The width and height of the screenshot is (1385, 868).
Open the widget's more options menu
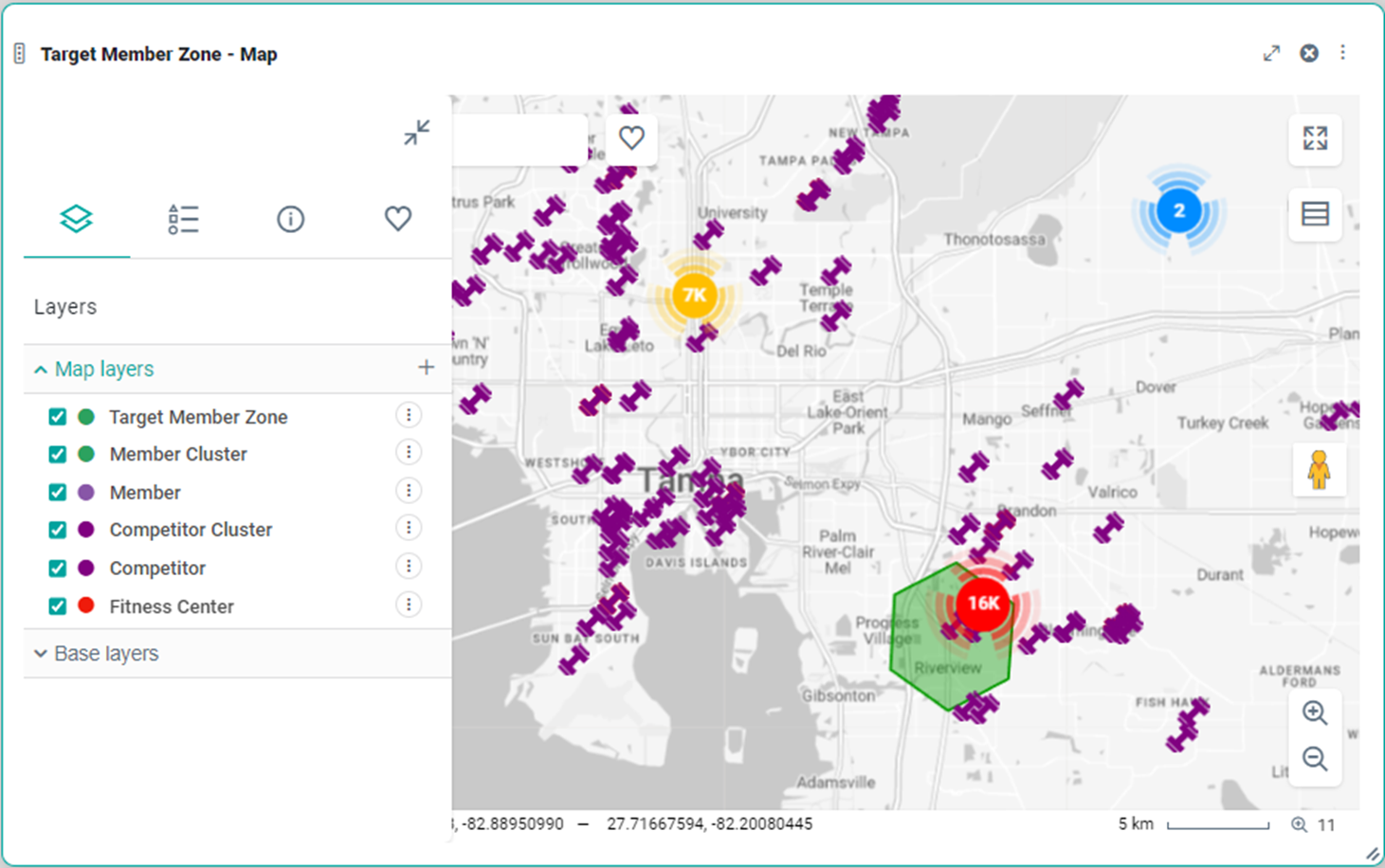tap(1342, 53)
